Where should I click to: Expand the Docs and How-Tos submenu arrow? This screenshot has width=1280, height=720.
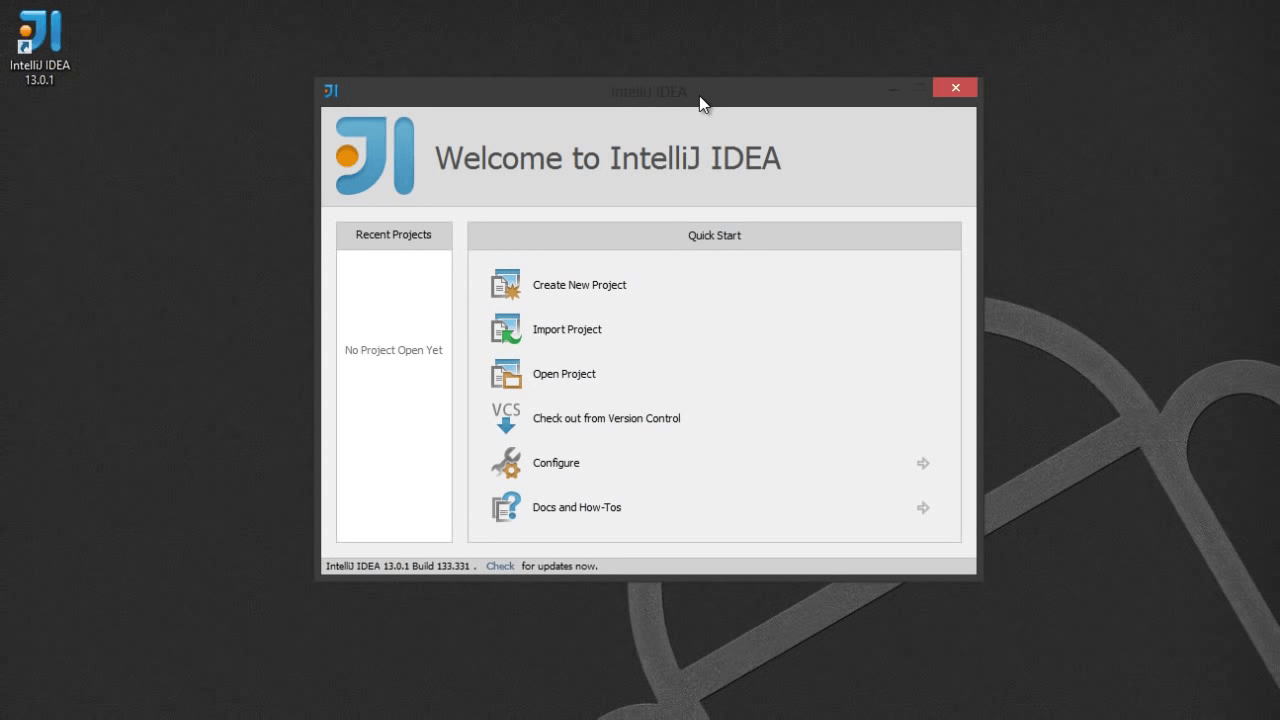coord(923,508)
